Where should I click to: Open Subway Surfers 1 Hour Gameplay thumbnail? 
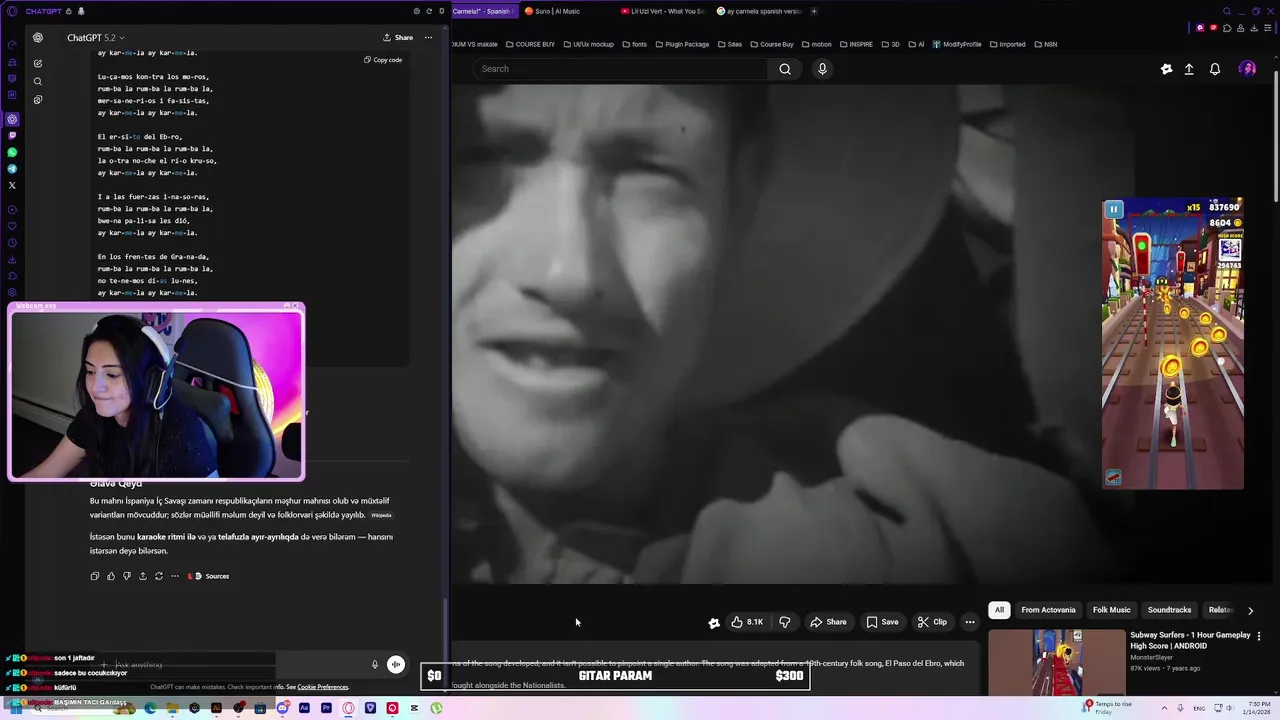(1056, 661)
